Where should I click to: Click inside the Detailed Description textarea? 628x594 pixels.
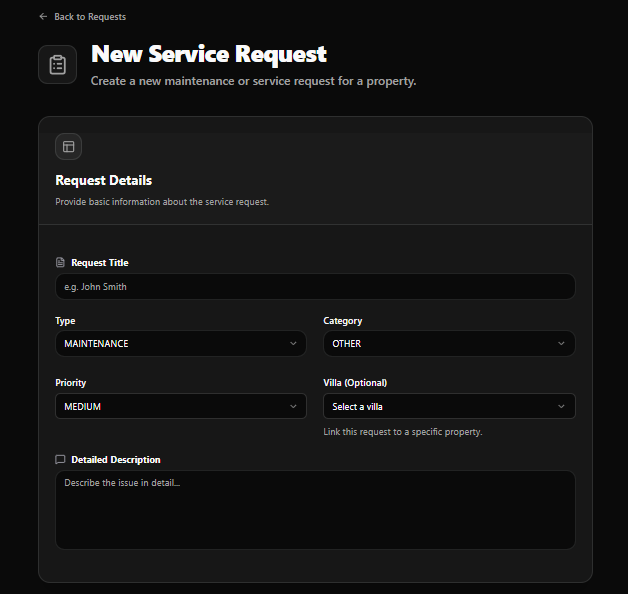pos(315,509)
